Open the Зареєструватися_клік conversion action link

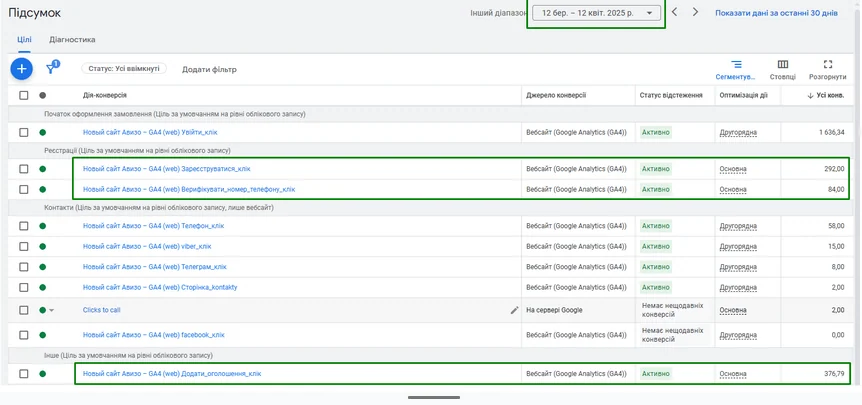167,169
